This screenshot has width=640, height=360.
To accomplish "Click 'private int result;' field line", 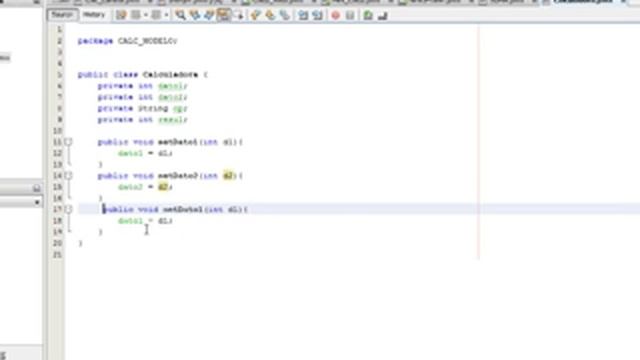I will click(142, 120).
